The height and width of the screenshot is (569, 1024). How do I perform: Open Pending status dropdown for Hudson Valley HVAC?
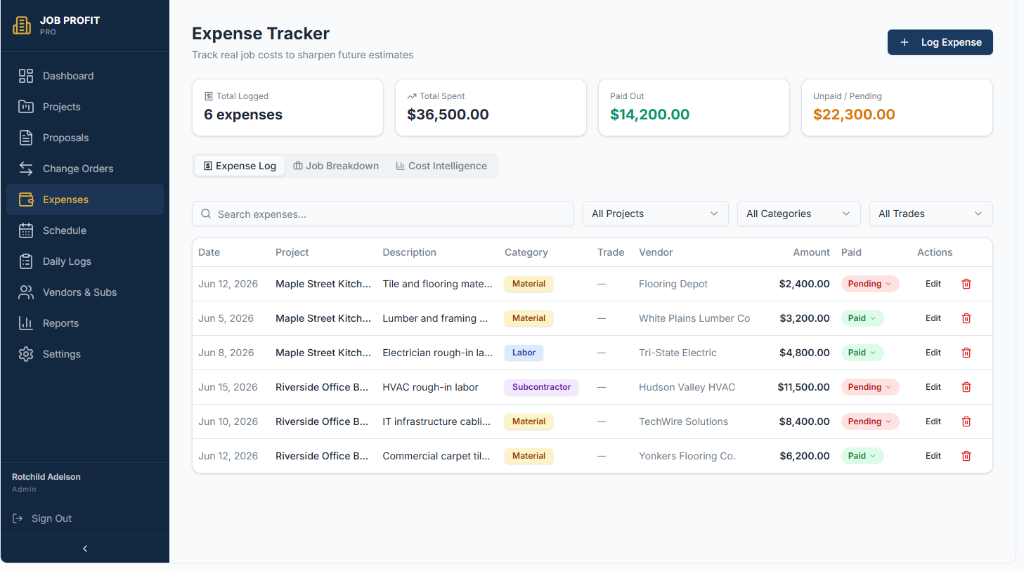[869, 387]
